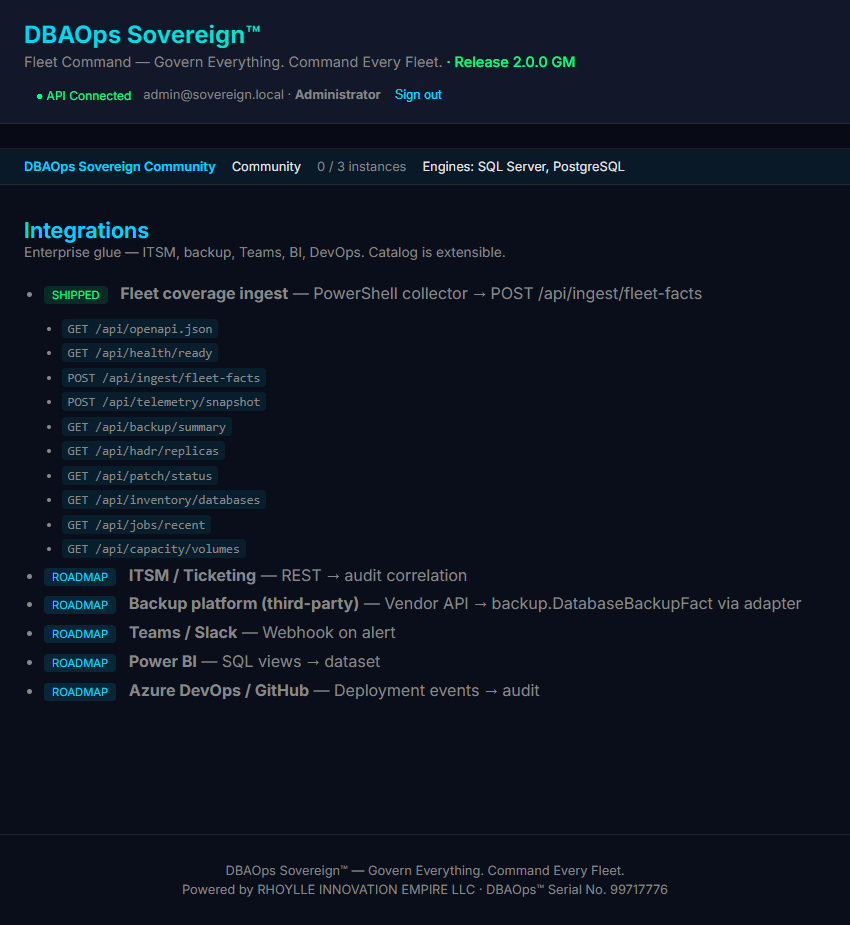Click DBAOps Sovereign Community edition name
Viewport: 850px width, 925px height.
(120, 166)
